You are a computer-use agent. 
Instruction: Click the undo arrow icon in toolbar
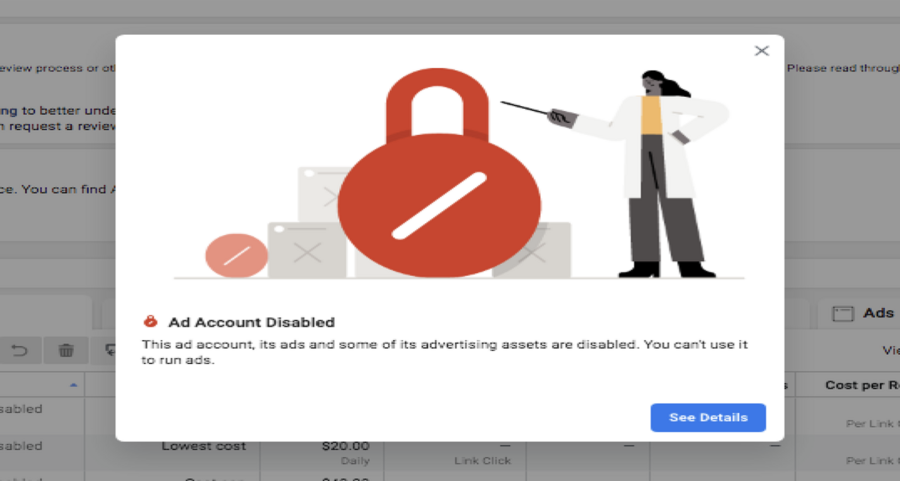(20, 350)
